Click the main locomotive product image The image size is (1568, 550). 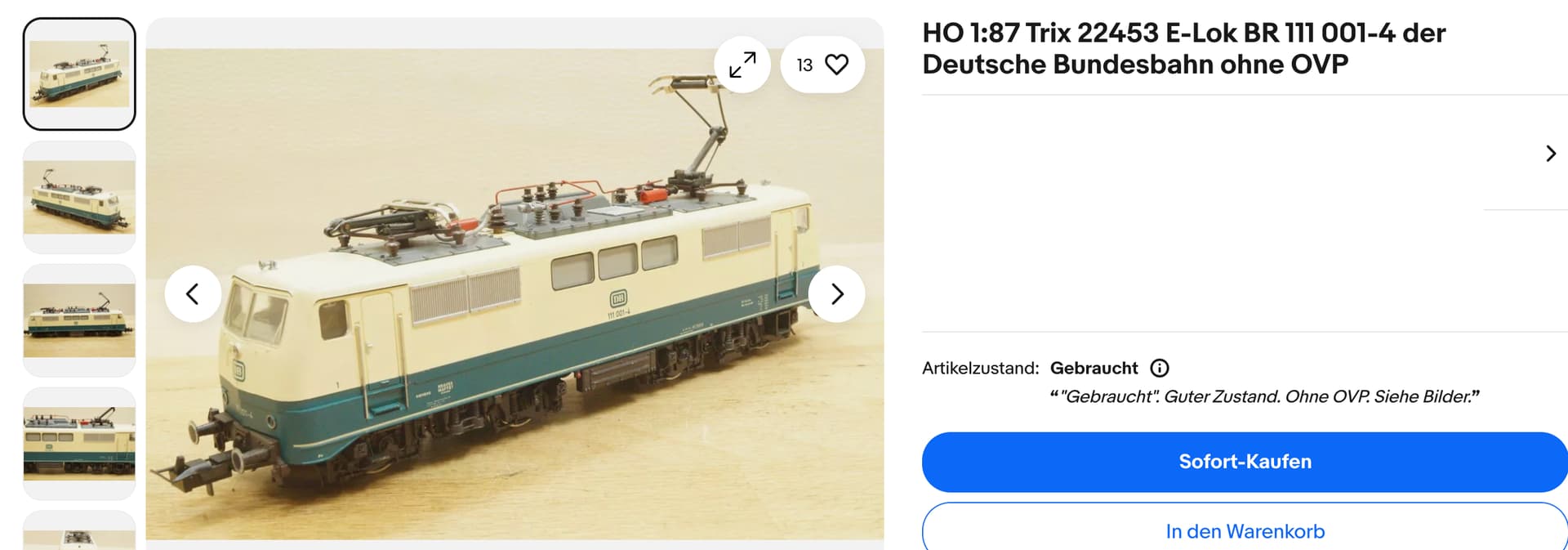514,294
